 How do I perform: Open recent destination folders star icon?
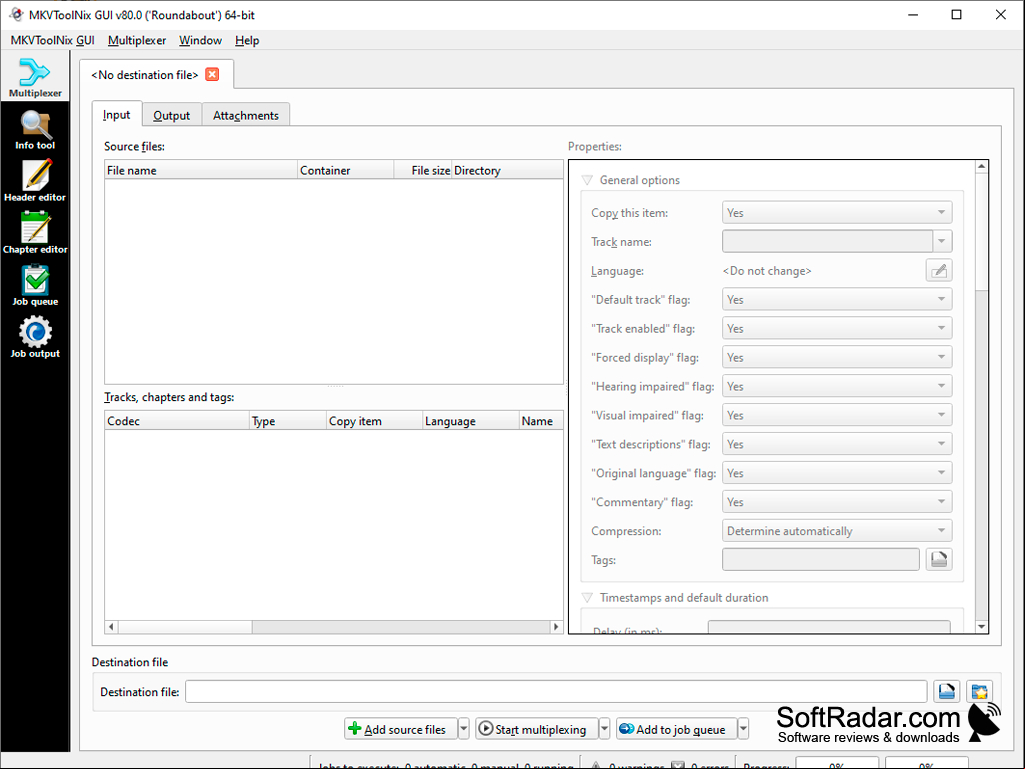pos(979,691)
